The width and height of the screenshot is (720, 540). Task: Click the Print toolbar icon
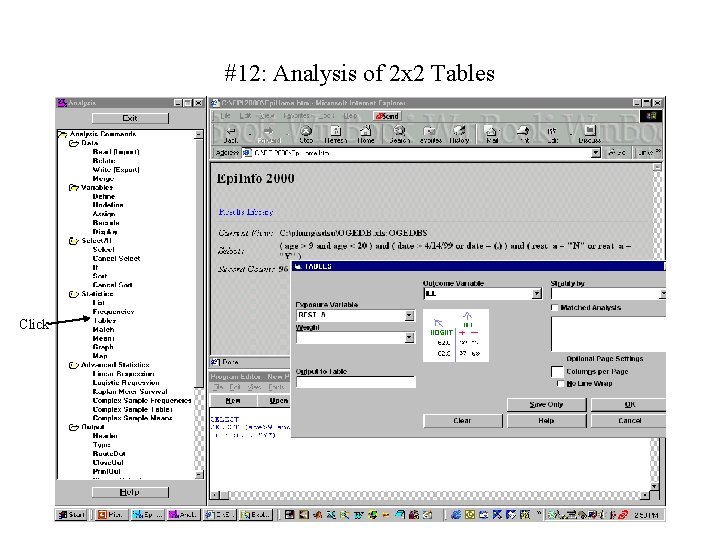tap(523, 135)
